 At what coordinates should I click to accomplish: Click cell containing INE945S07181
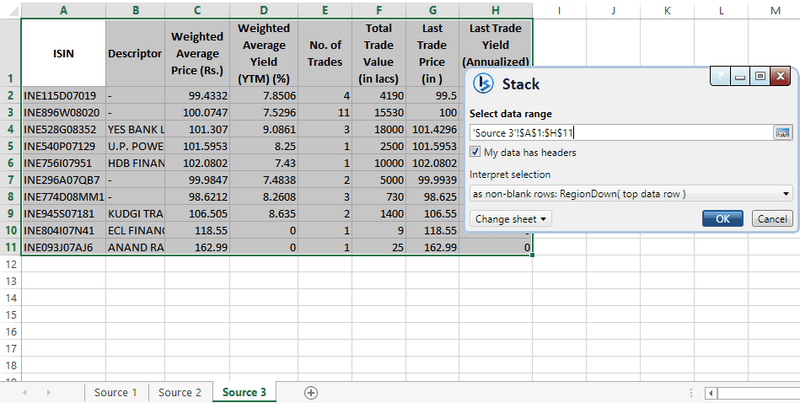[x=63, y=213]
